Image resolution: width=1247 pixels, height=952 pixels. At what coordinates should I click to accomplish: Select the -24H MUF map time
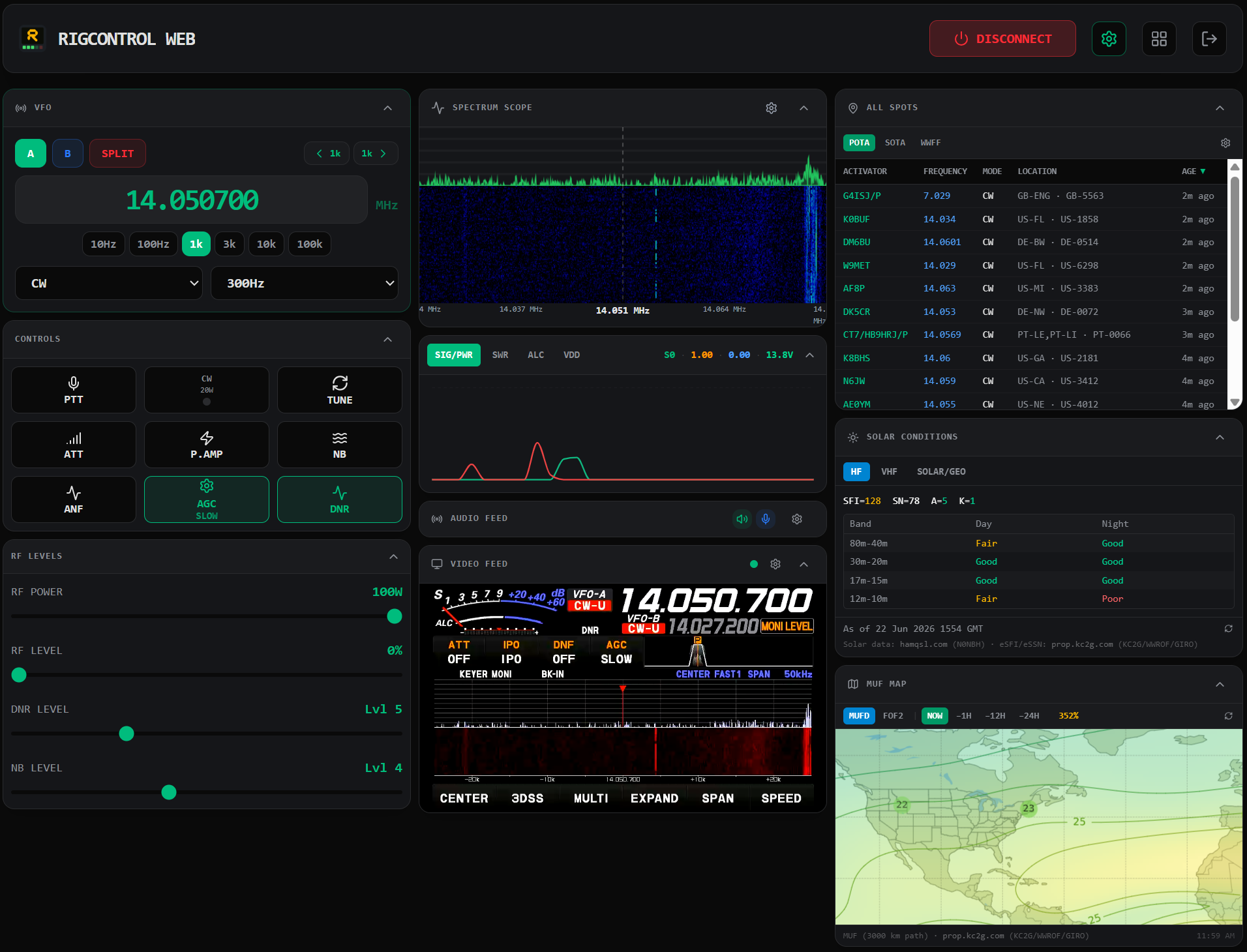point(1029,716)
